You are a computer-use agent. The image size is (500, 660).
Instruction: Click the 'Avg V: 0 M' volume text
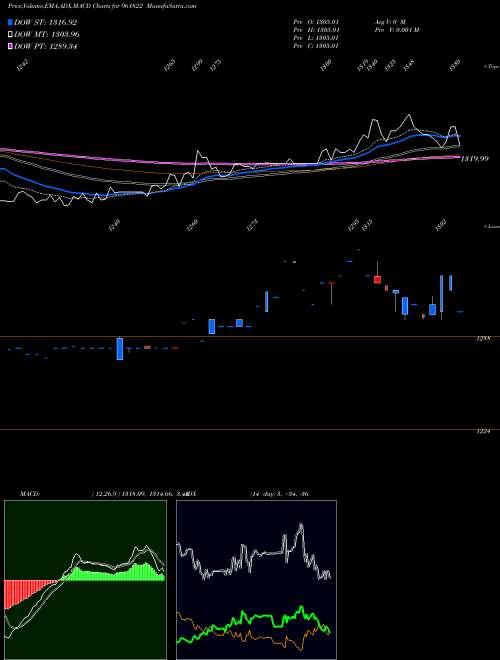click(389, 21)
